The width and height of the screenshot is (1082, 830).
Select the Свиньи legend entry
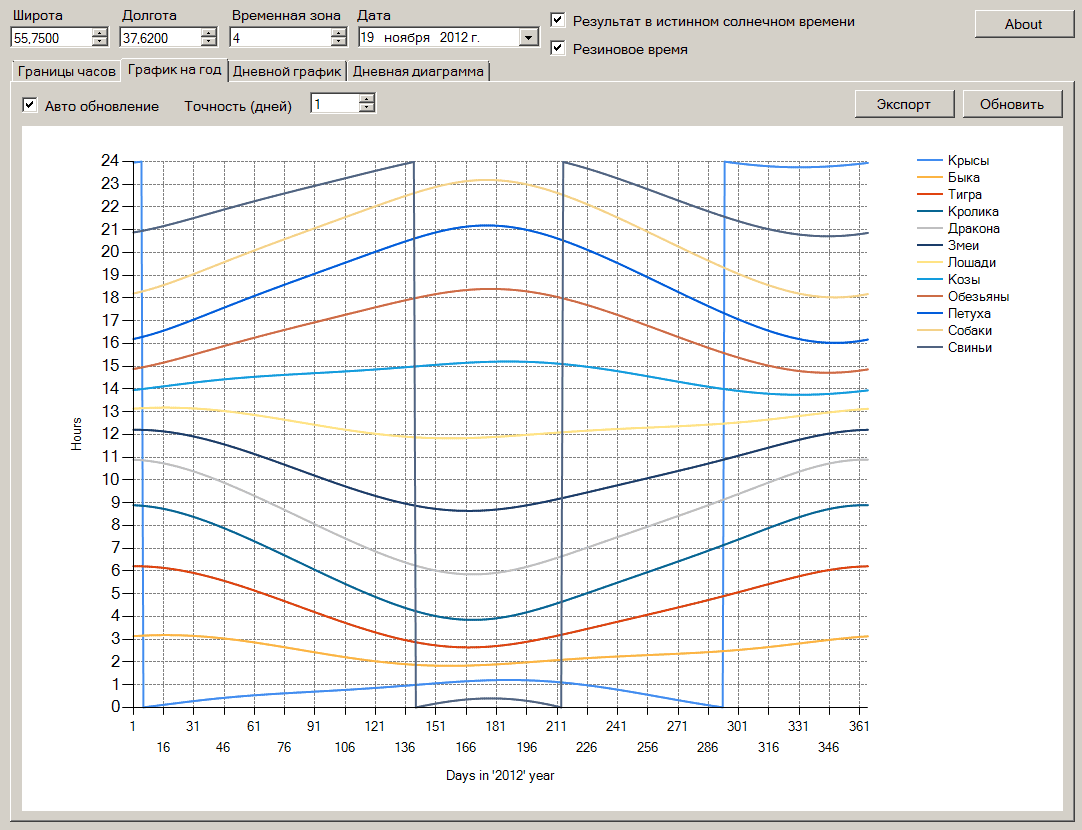(x=969, y=348)
